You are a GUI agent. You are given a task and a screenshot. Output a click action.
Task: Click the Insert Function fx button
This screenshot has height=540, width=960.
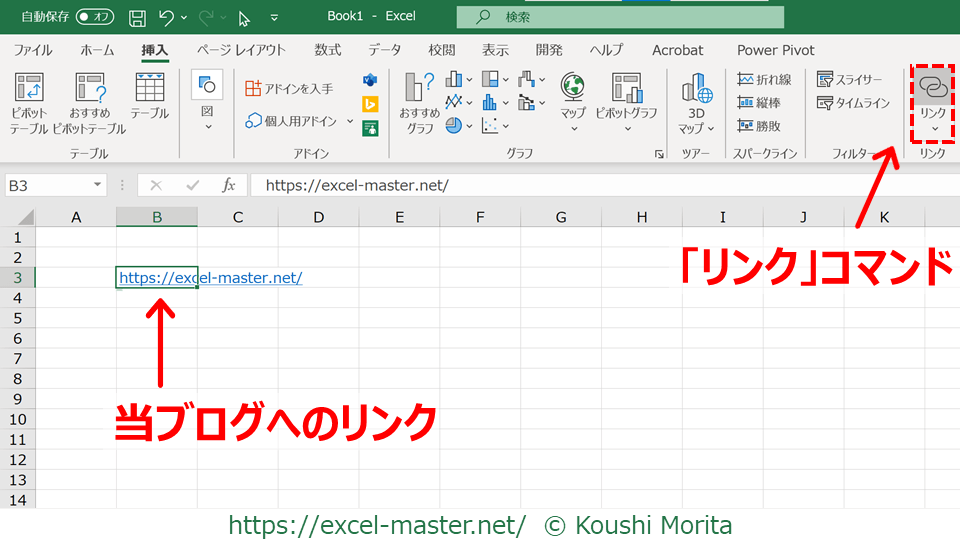tap(228, 185)
